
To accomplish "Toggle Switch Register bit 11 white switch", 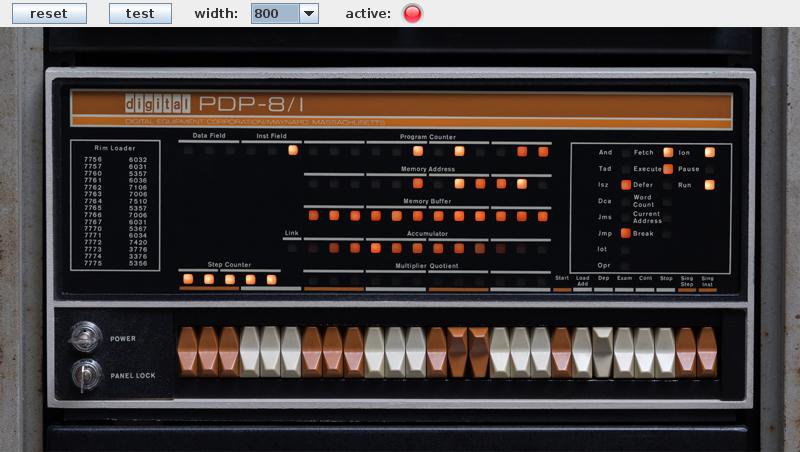I will 540,352.
